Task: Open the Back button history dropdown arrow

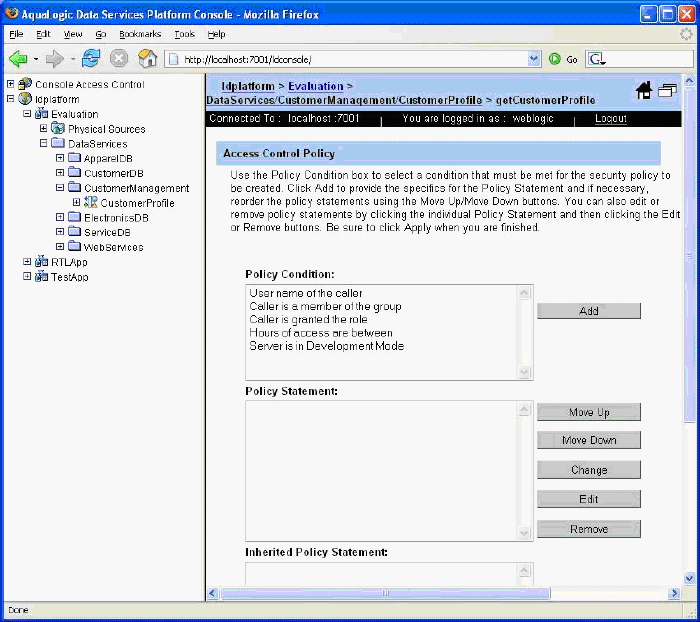Action: click(x=36, y=59)
